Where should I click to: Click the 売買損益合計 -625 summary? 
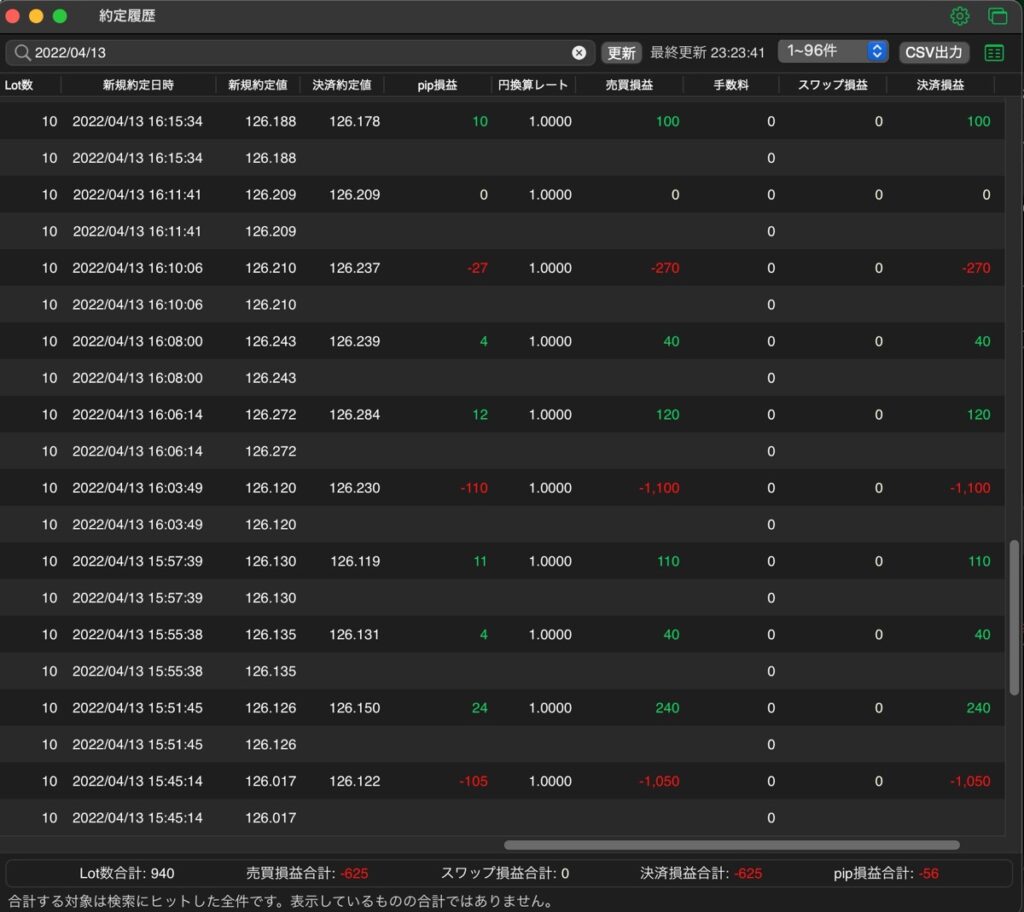[x=307, y=873]
